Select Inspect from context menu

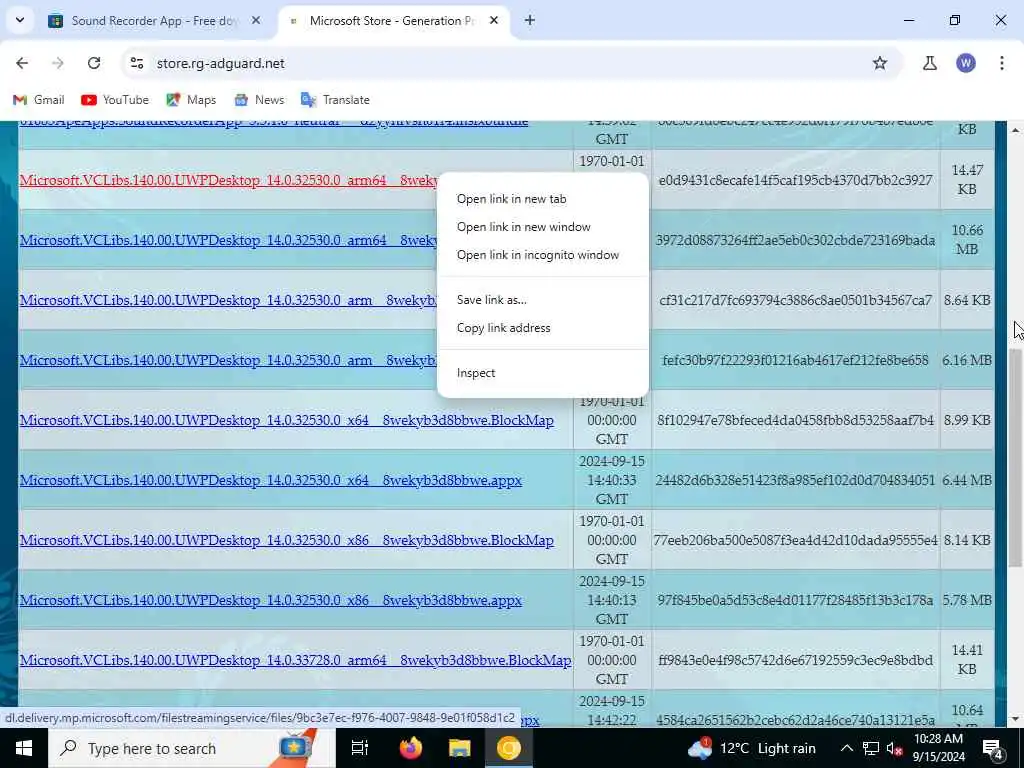tap(476, 373)
